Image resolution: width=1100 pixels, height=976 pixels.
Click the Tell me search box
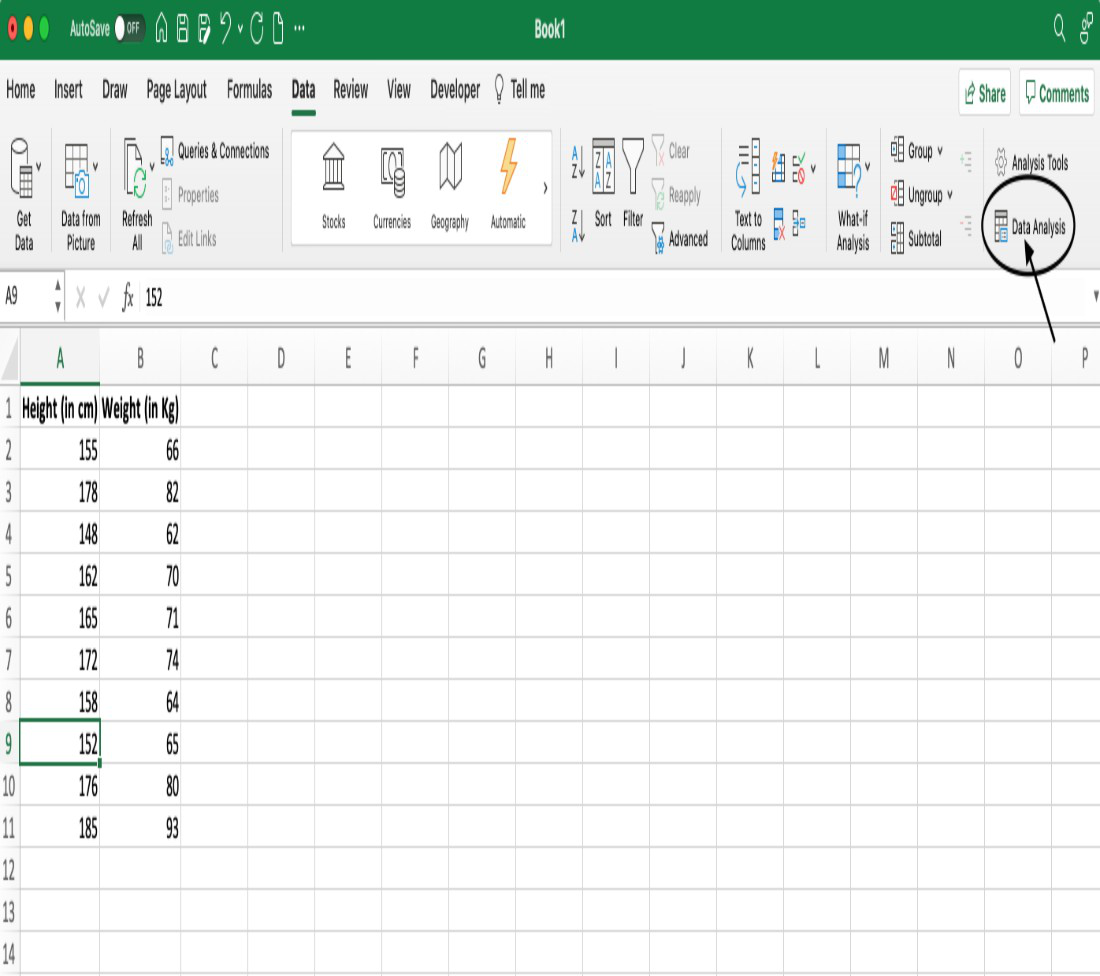click(520, 90)
